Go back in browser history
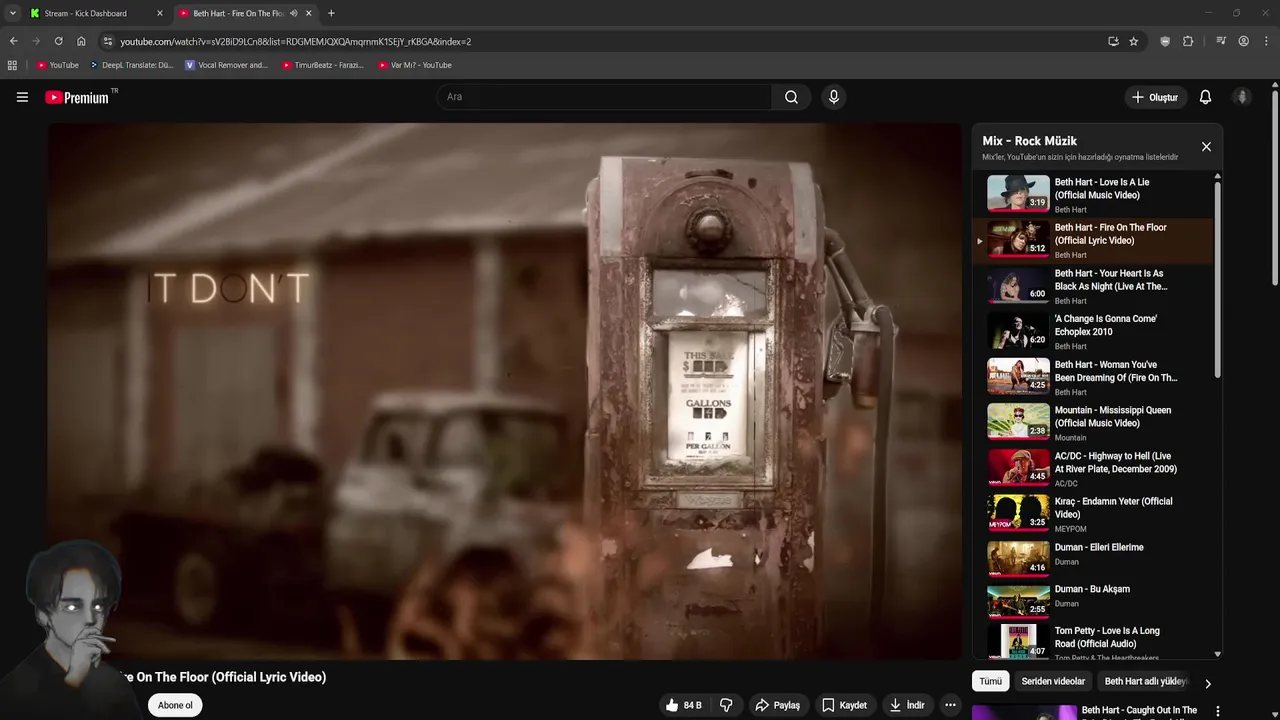 [x=13, y=41]
